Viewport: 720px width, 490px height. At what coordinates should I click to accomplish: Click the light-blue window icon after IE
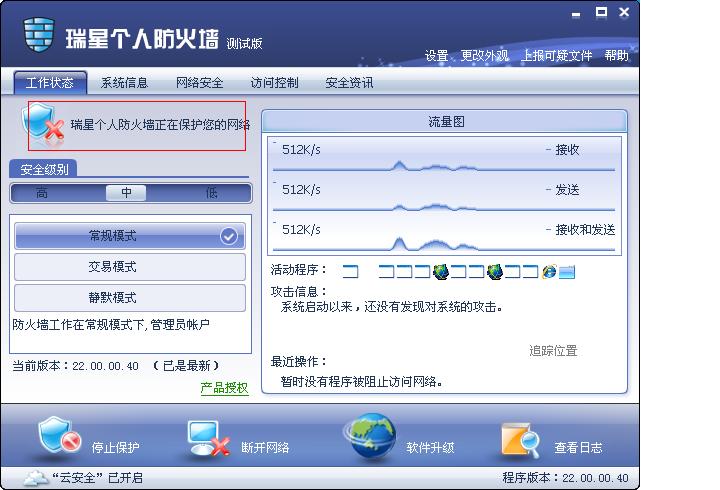(567, 272)
